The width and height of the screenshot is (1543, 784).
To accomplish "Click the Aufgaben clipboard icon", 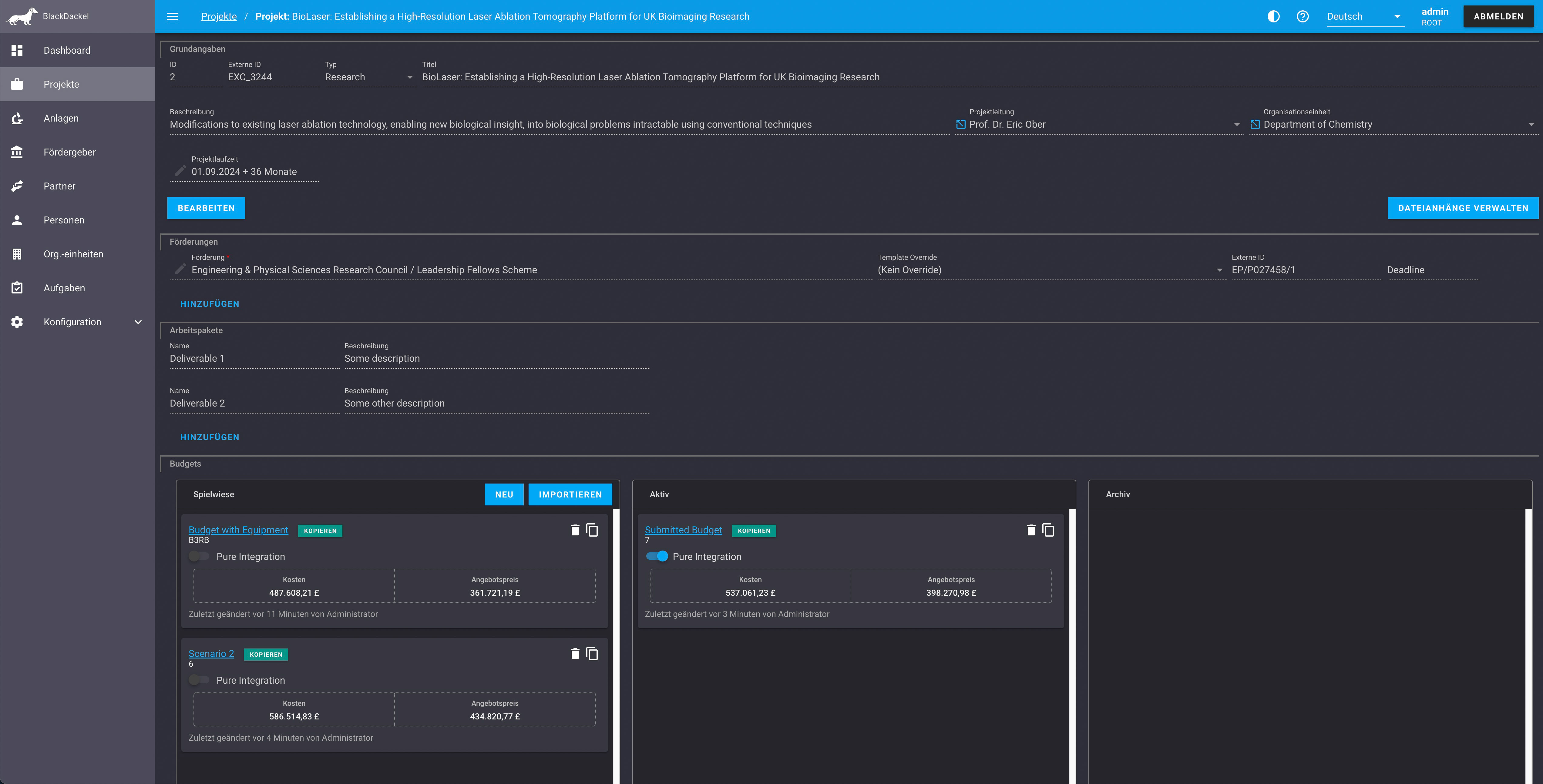I will [17, 287].
